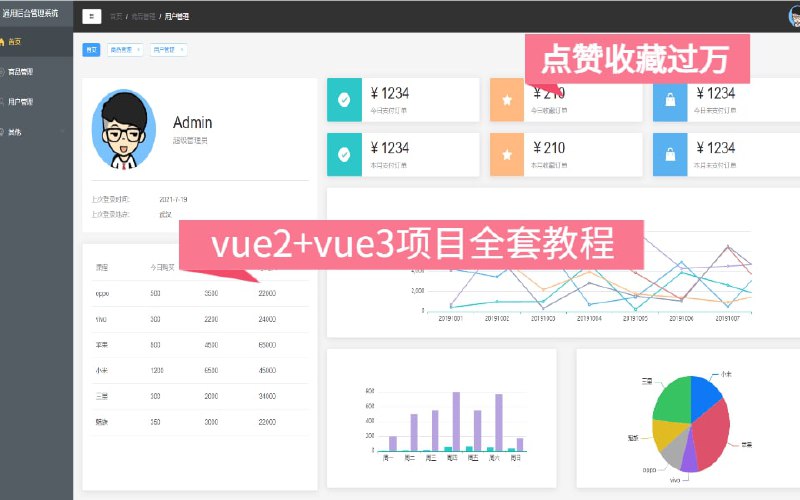The height and width of the screenshot is (500, 800).
Task: Open the user avatar in top-right corner
Action: point(793,16)
